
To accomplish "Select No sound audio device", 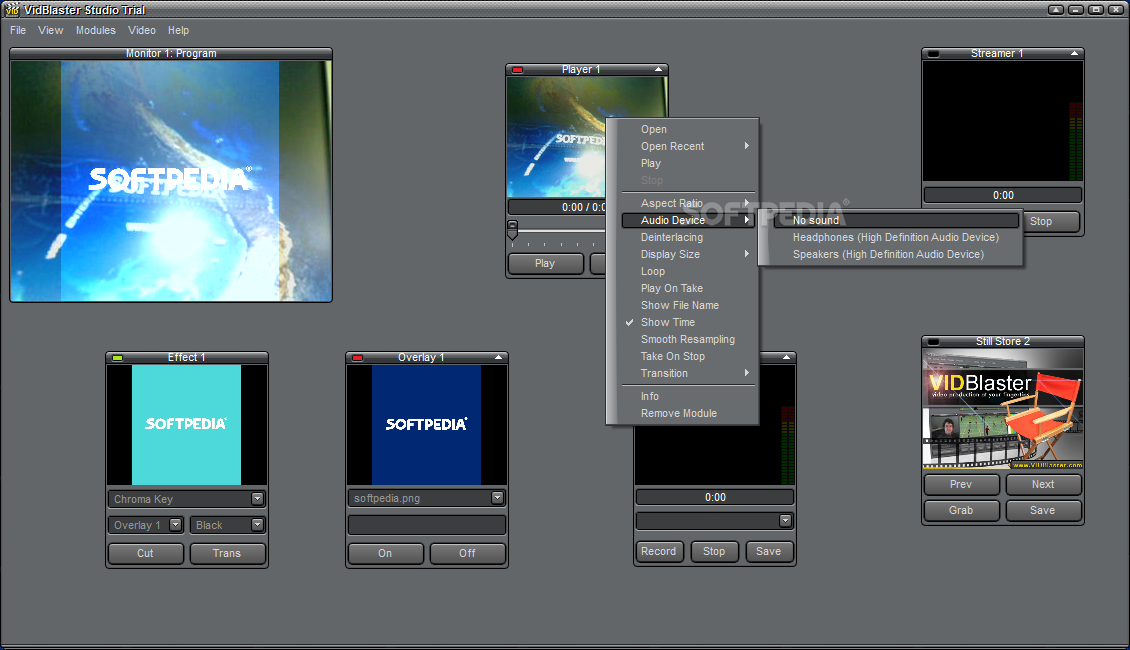I will coord(897,221).
